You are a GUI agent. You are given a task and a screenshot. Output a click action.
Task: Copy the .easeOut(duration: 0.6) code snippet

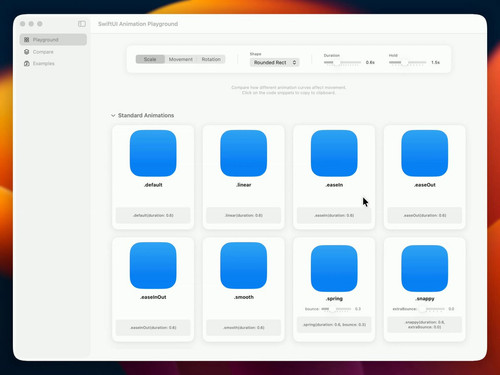425,215
